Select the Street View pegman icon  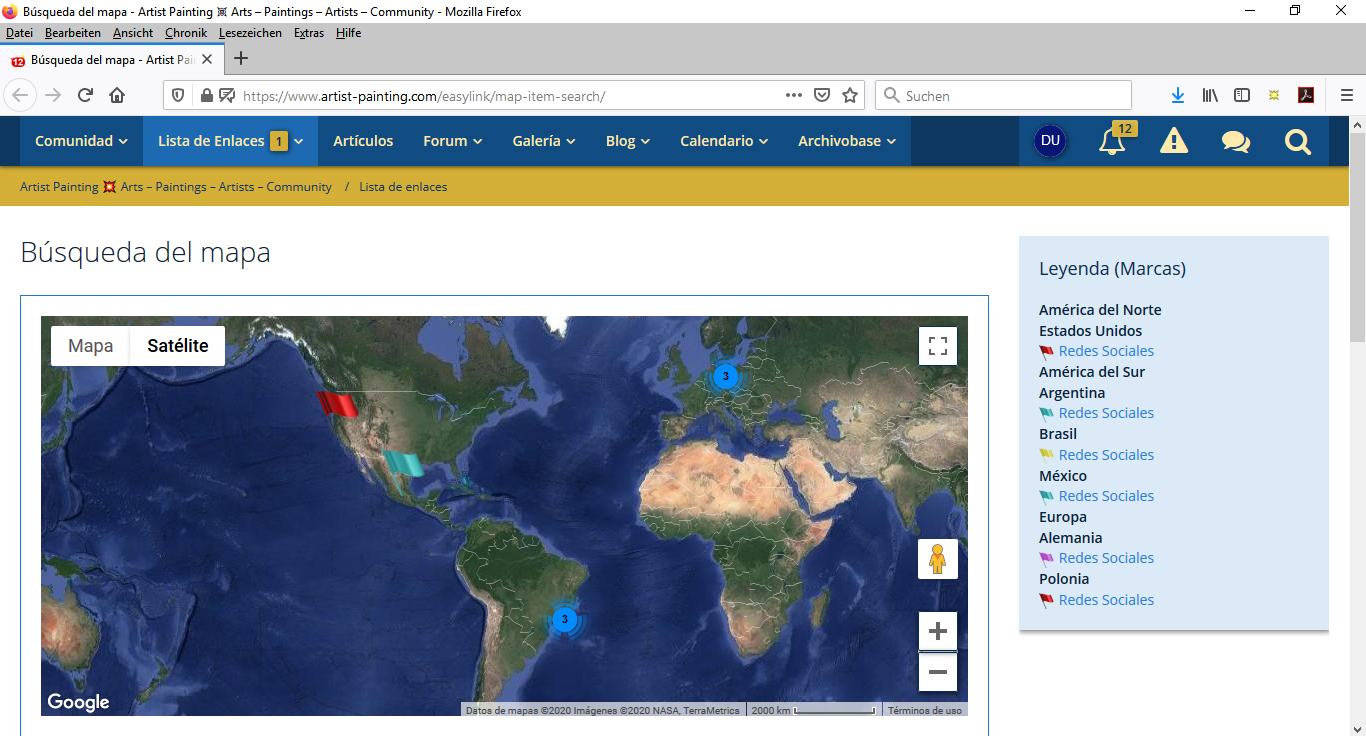point(937,559)
